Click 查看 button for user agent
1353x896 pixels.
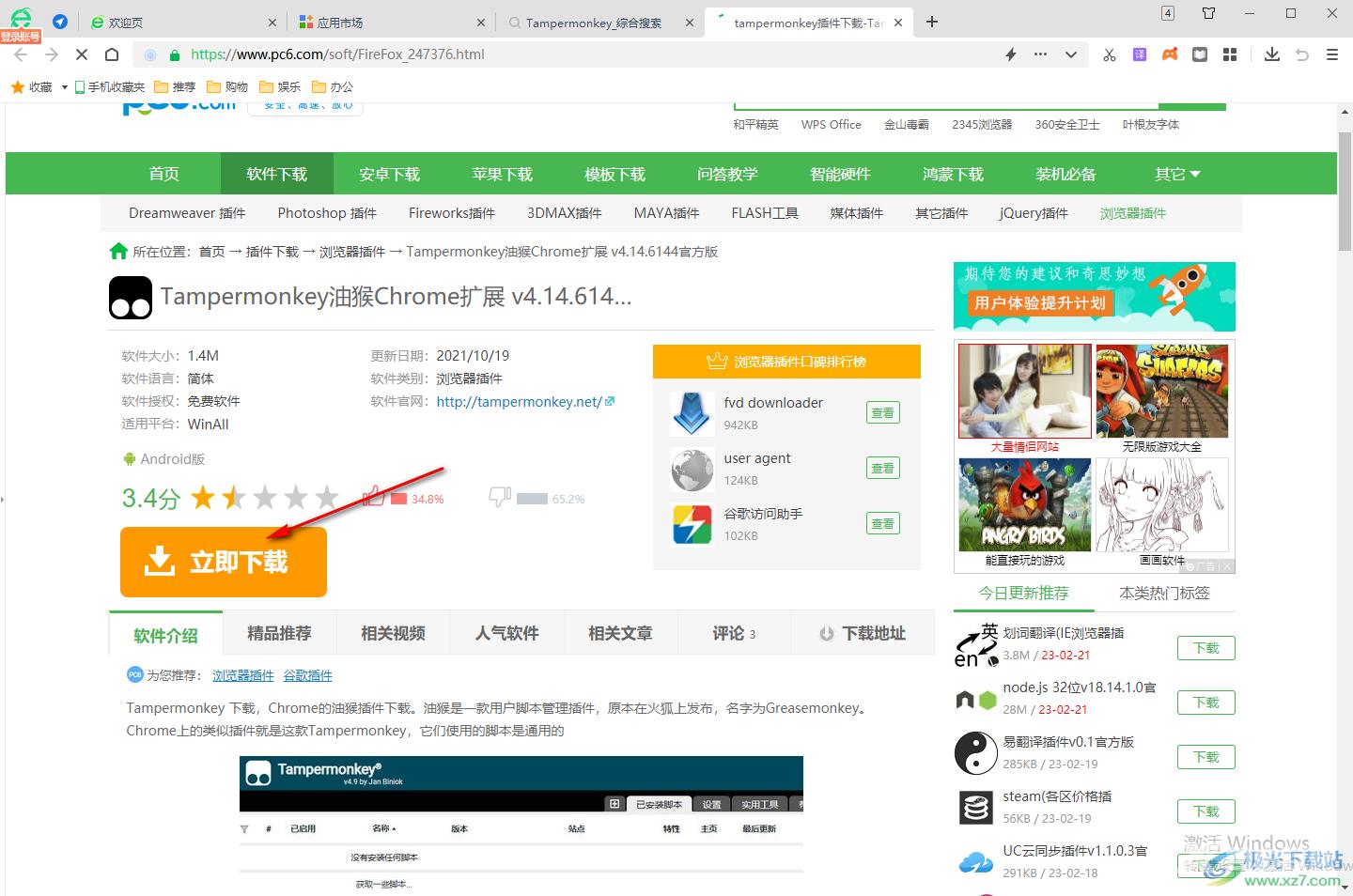coord(883,468)
